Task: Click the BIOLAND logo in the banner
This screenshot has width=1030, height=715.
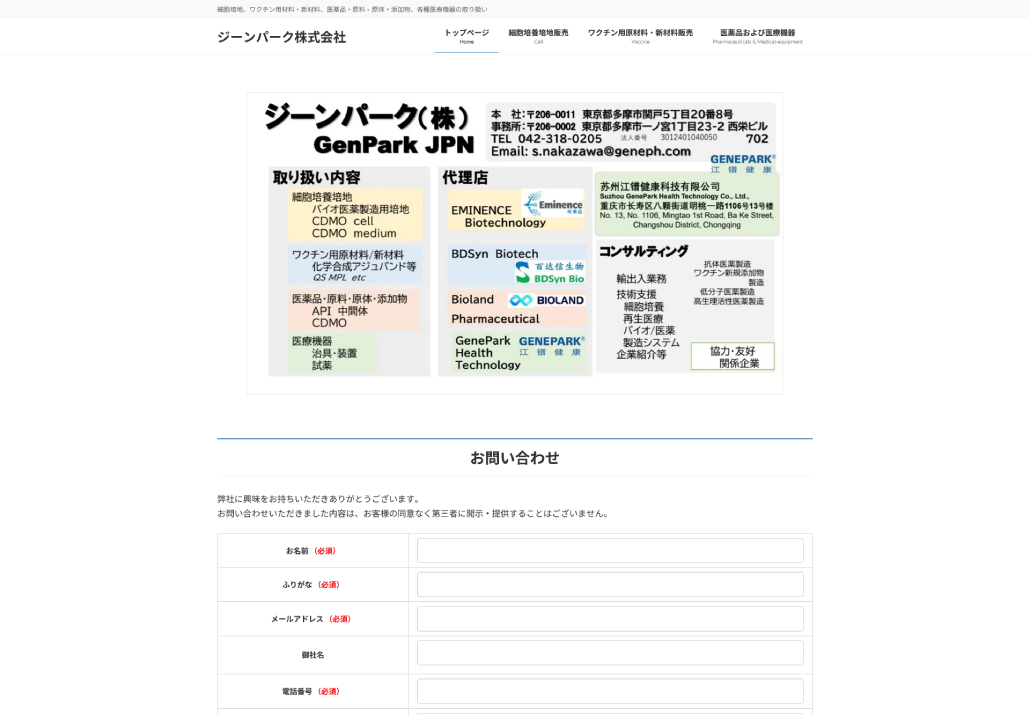Action: pos(547,300)
